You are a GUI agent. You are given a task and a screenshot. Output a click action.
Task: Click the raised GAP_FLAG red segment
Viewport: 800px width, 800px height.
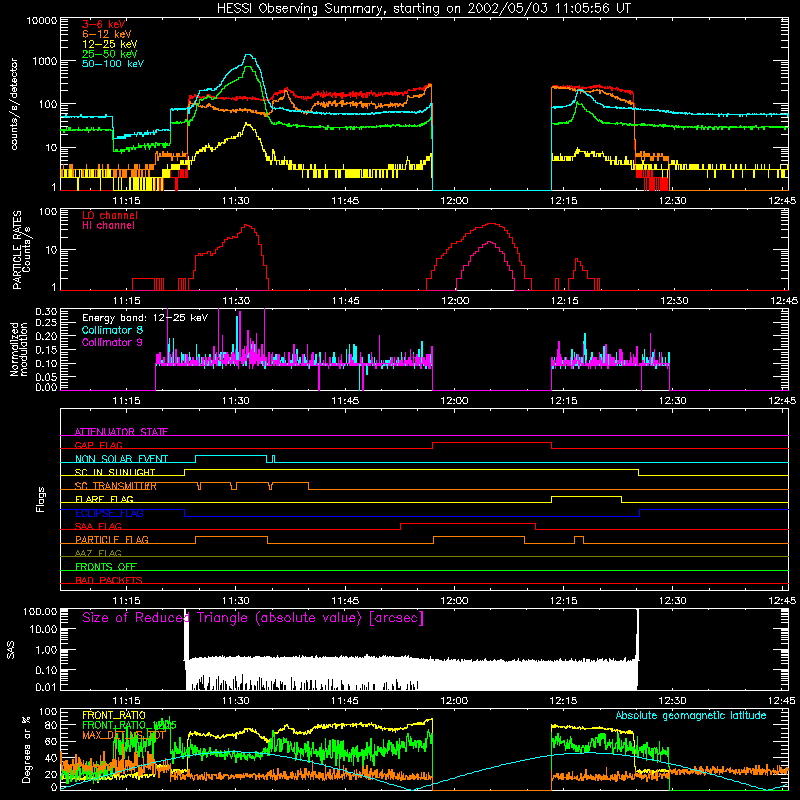[492, 443]
